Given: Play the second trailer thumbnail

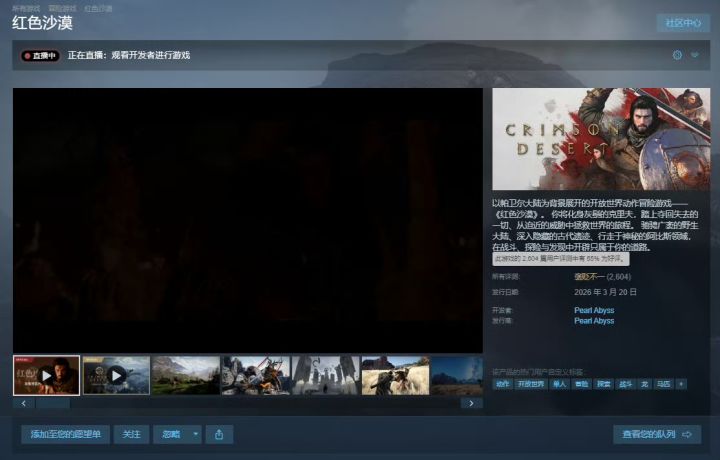Looking at the screenshot, I should pyautogui.click(x=117, y=376).
